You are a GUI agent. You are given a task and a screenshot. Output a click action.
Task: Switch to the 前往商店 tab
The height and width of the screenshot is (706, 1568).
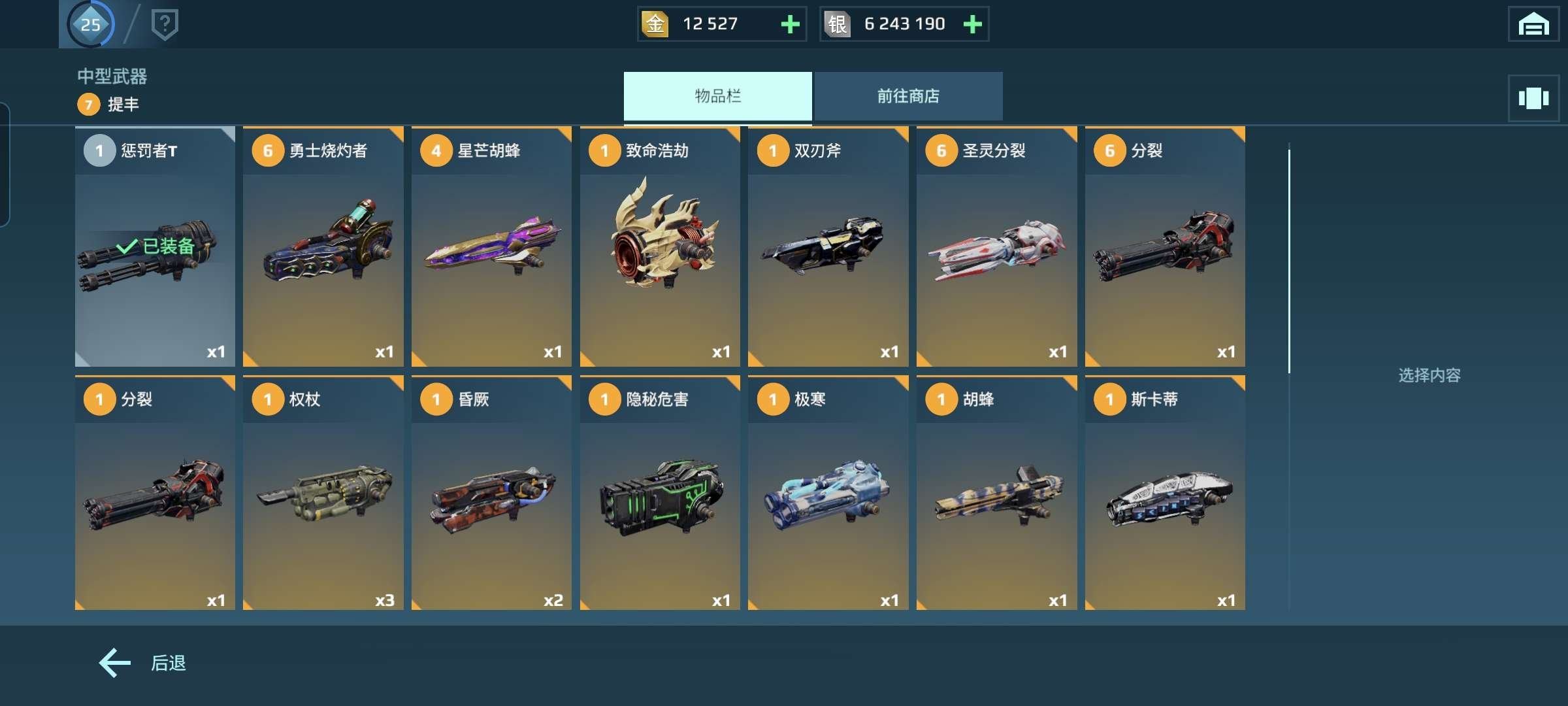tap(908, 96)
